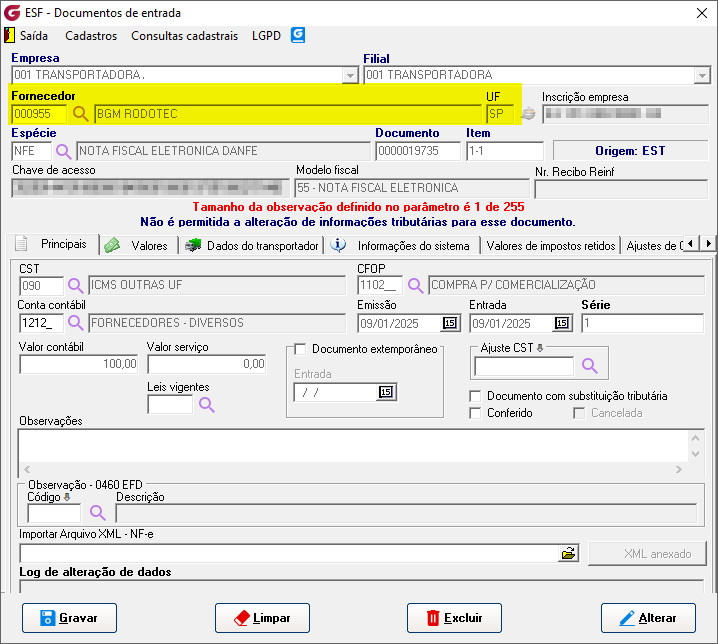This screenshot has width=718, height=644.
Task: Focus the Valor serviço field
Action: pos(207,364)
